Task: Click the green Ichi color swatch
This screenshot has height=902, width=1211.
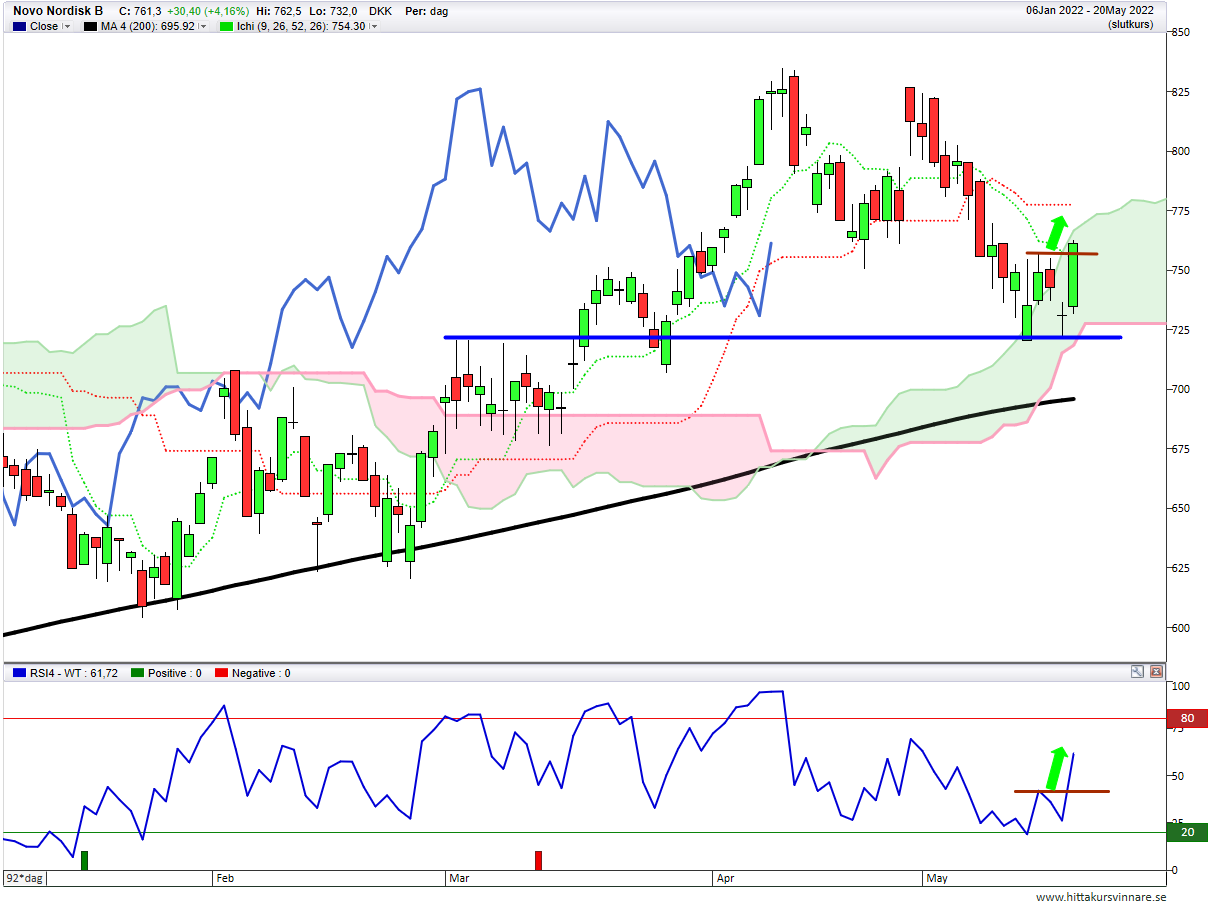Action: point(226,27)
